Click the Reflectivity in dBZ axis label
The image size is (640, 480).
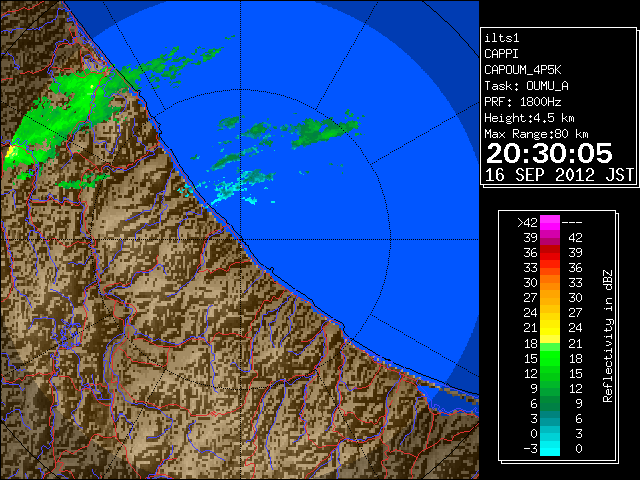tap(608, 336)
